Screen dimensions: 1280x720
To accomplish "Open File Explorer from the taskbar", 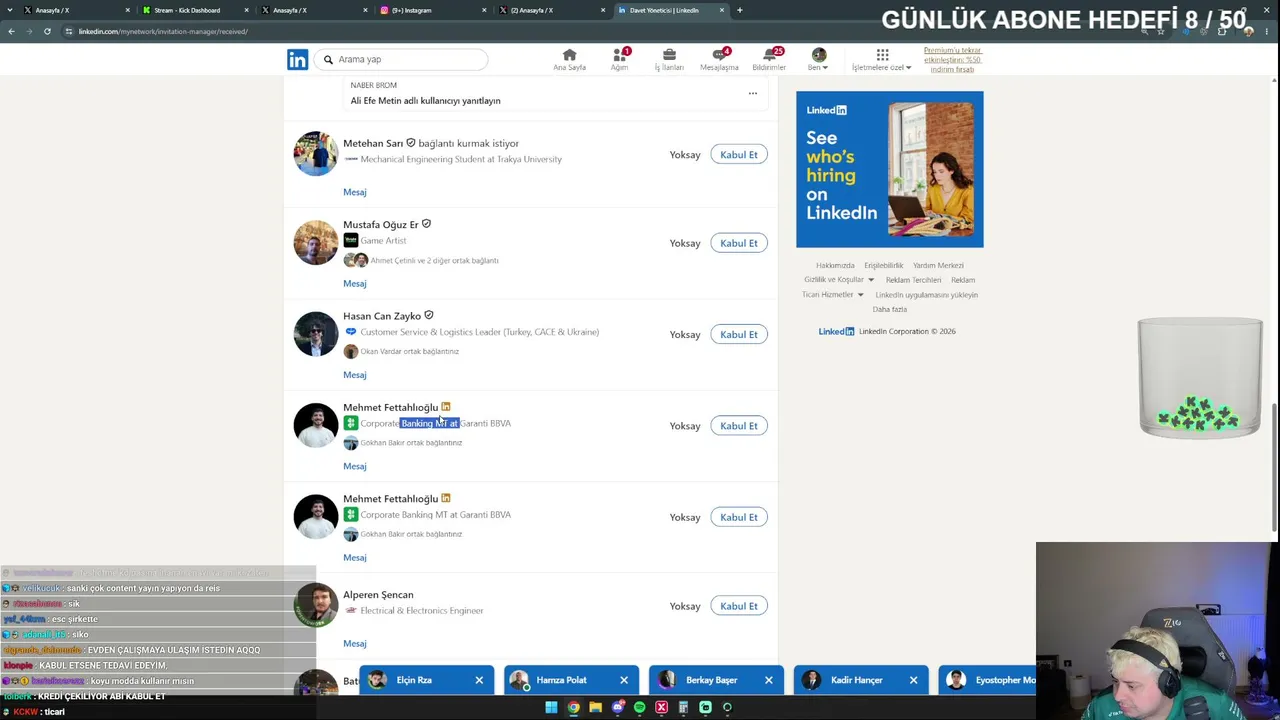I will pyautogui.click(x=595, y=708).
